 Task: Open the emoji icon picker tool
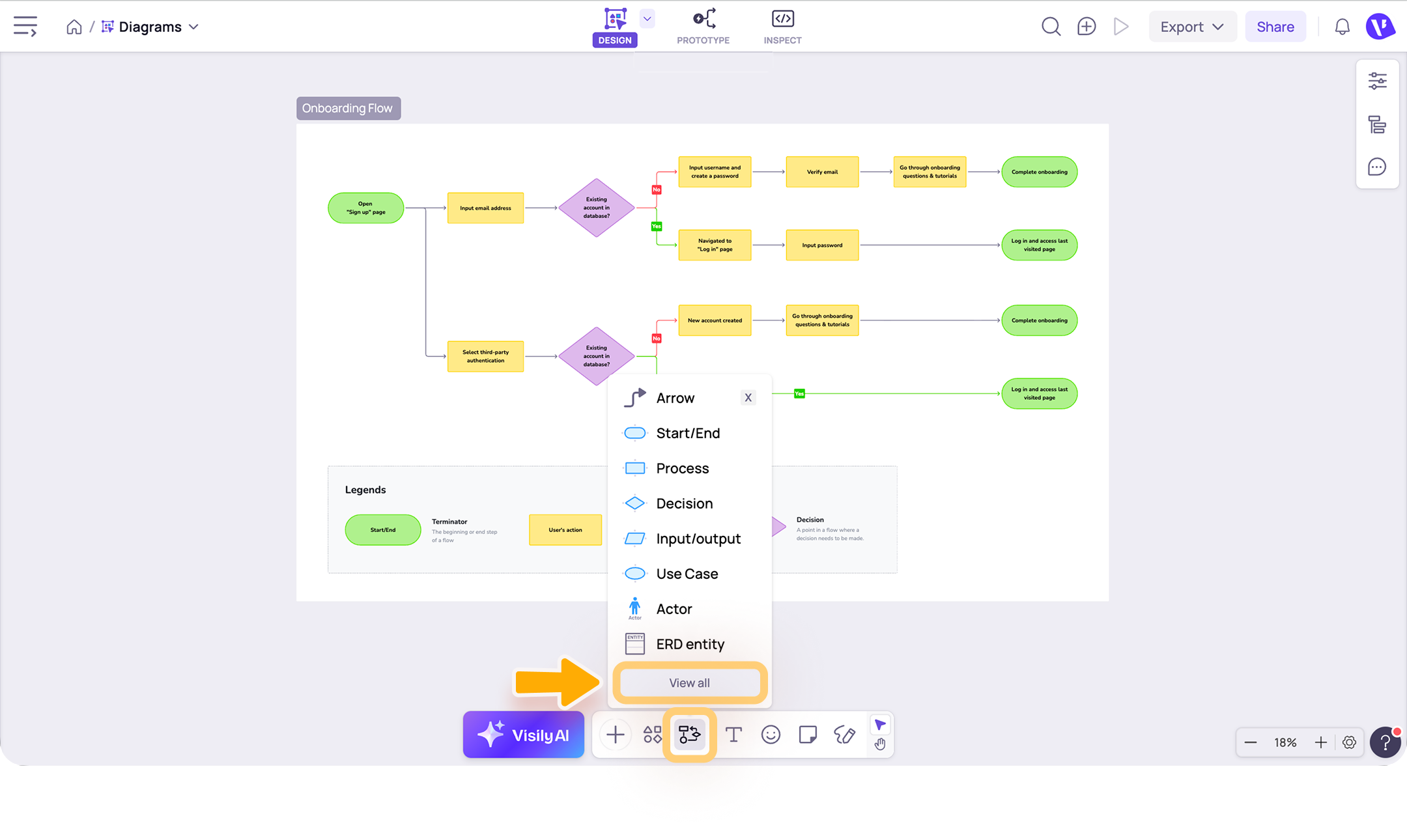[771, 735]
